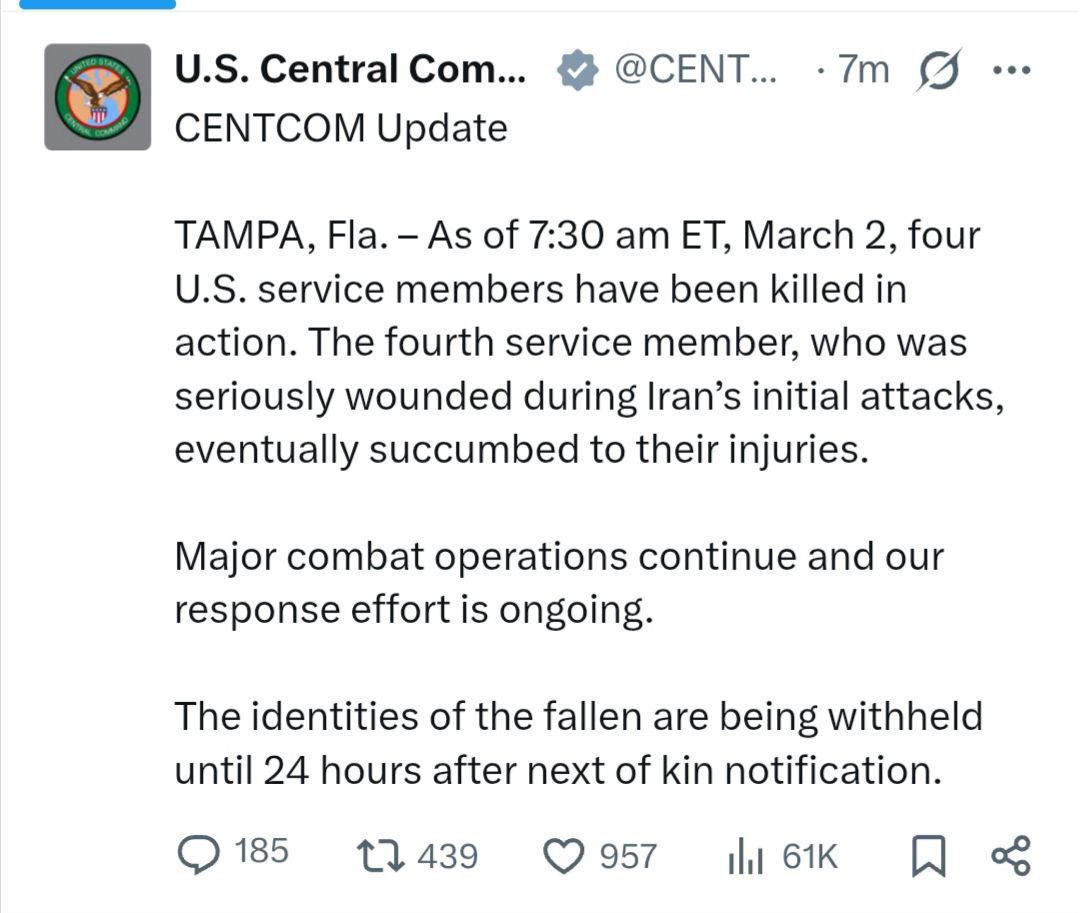
Task: View the CENTCOM profile avatar image
Action: (97, 97)
